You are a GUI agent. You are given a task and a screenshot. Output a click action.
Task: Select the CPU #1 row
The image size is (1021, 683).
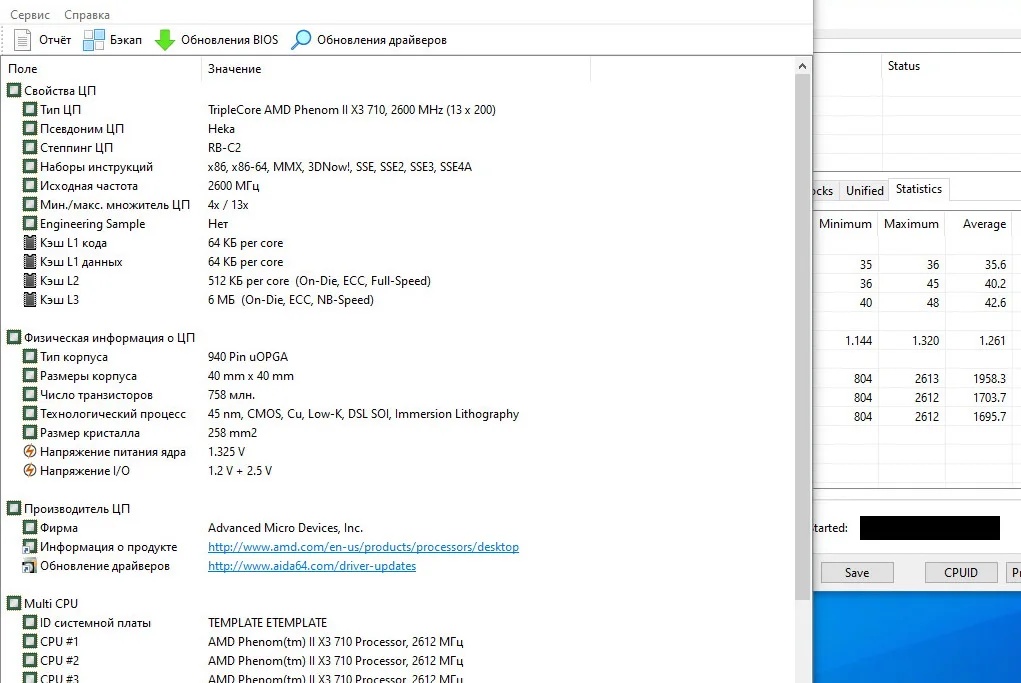coord(399,641)
